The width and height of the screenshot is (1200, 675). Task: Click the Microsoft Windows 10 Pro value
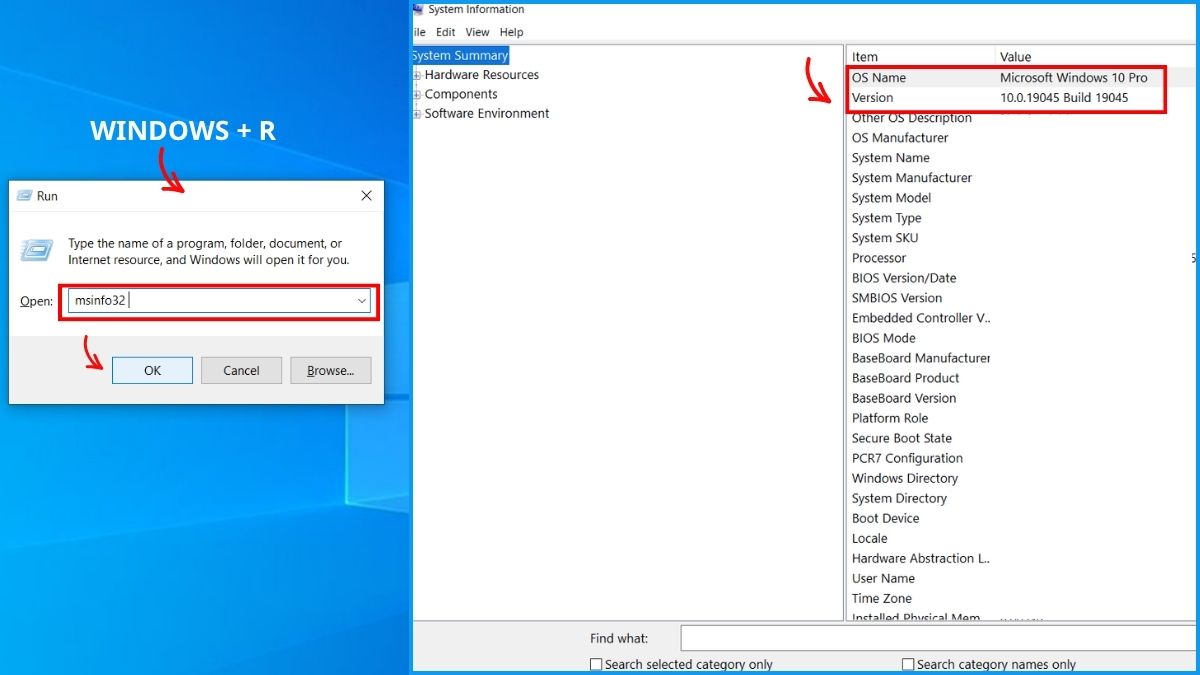1074,77
